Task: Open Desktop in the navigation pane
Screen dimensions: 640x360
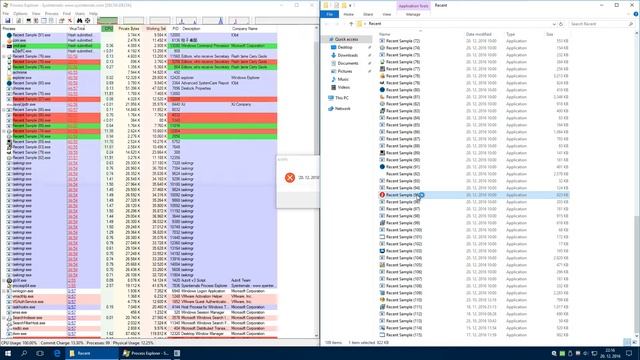Action: pyautogui.click(x=345, y=47)
